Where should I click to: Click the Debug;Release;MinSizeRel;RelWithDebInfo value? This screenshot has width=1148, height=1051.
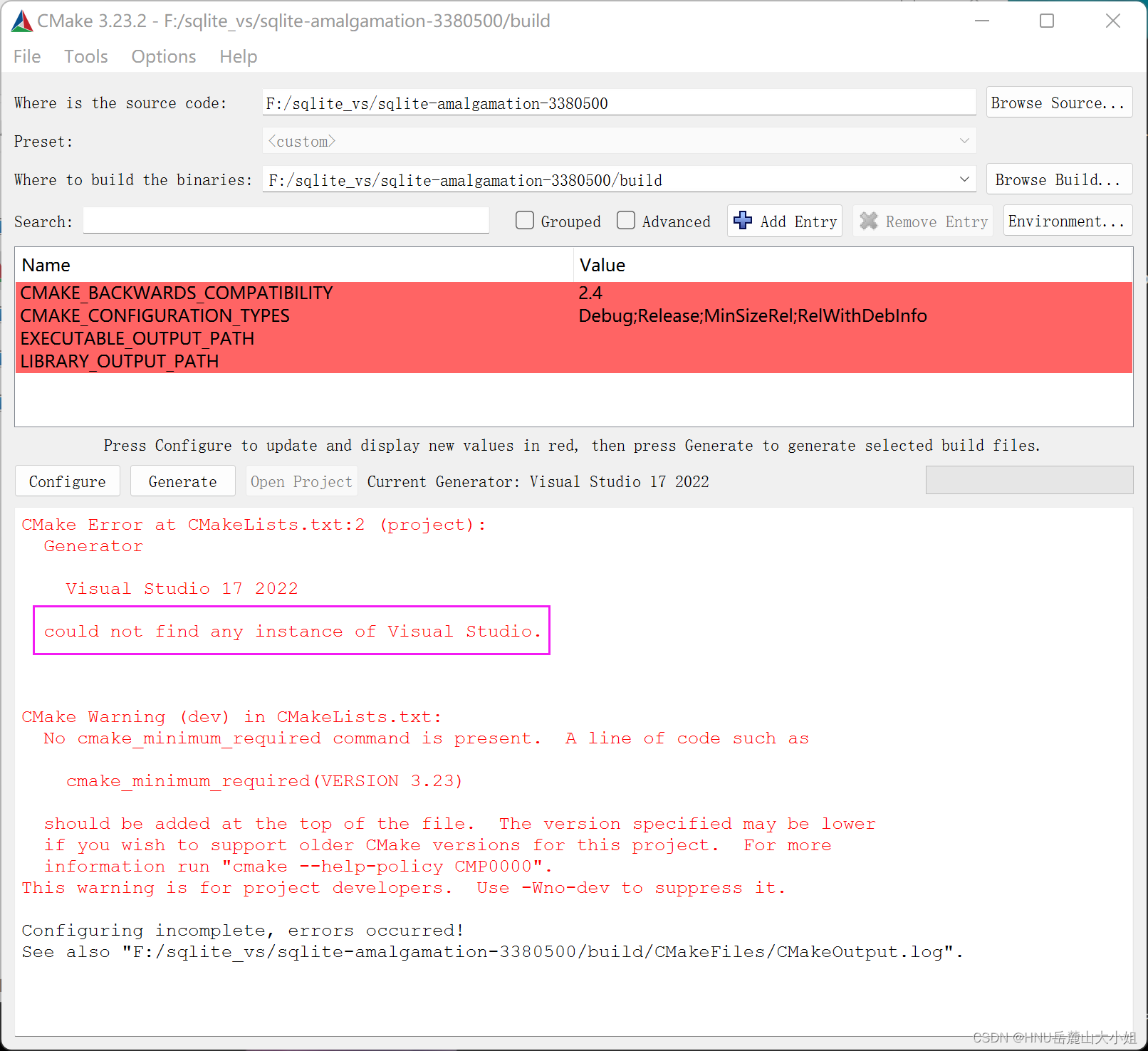(x=753, y=315)
